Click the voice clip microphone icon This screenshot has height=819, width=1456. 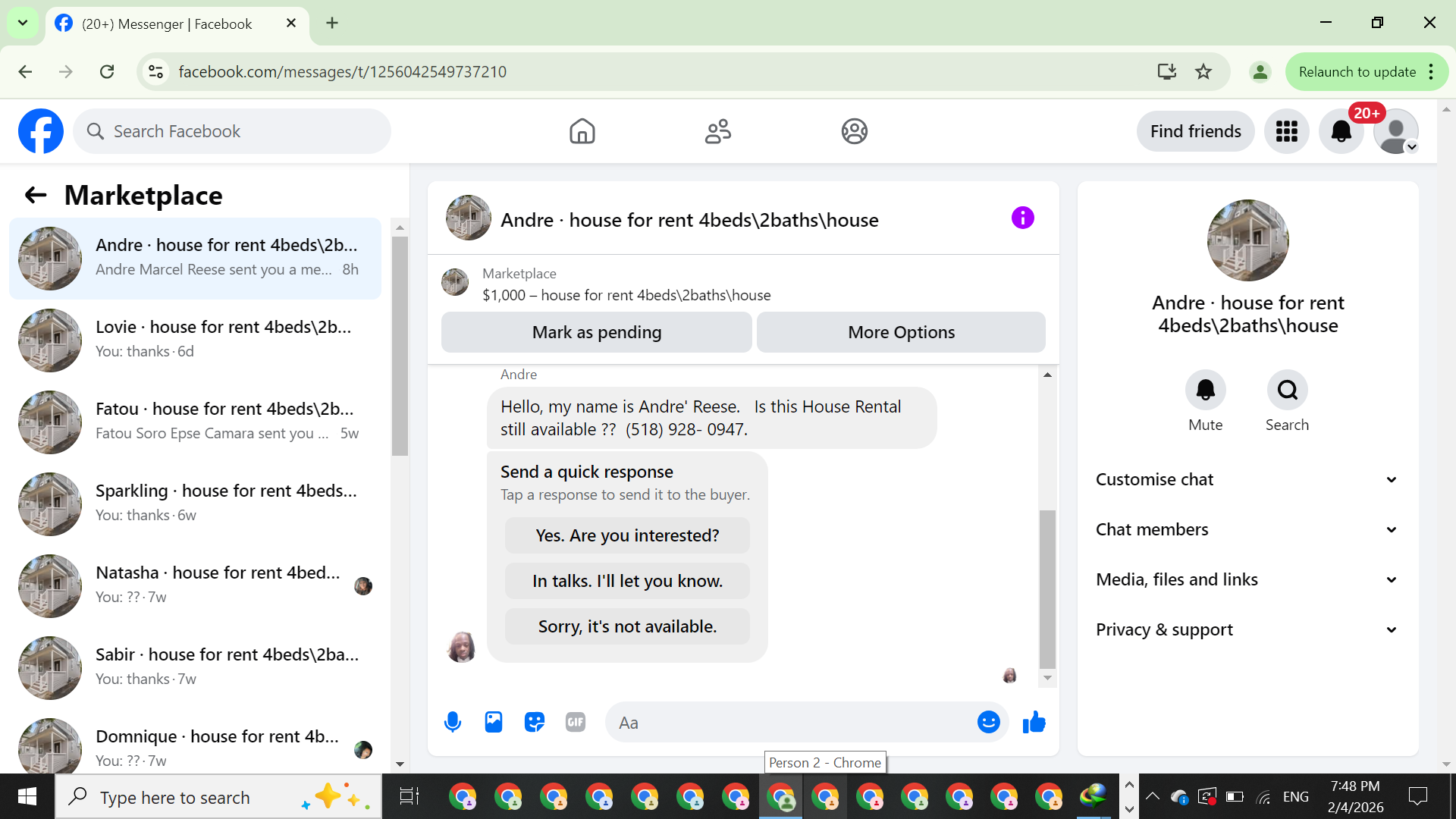coord(453,722)
